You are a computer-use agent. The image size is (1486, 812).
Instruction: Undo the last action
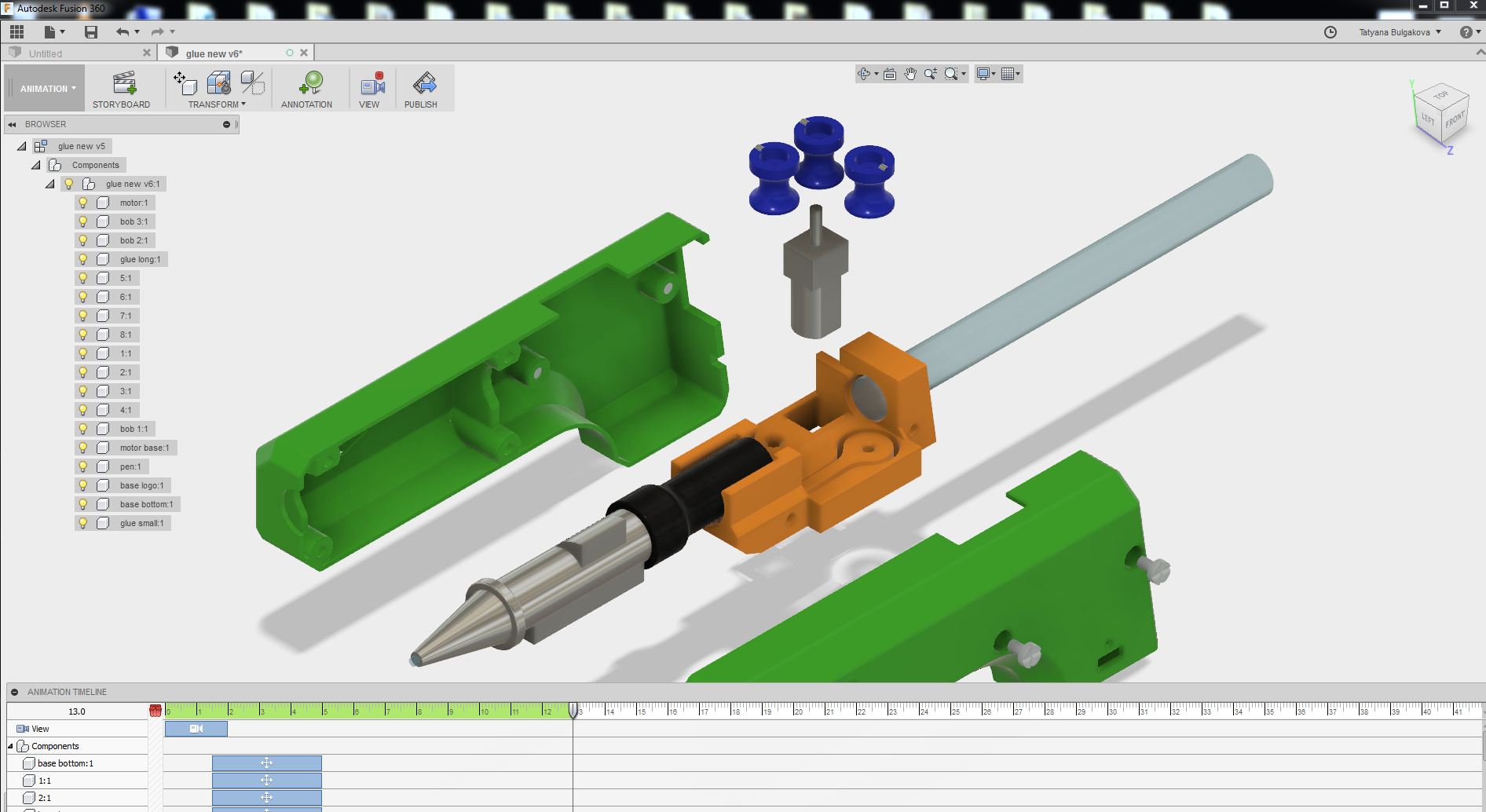pos(123,31)
